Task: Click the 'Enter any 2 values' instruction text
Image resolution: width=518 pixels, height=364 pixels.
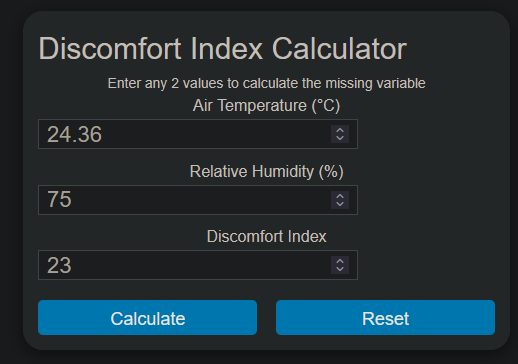Action: point(266,83)
